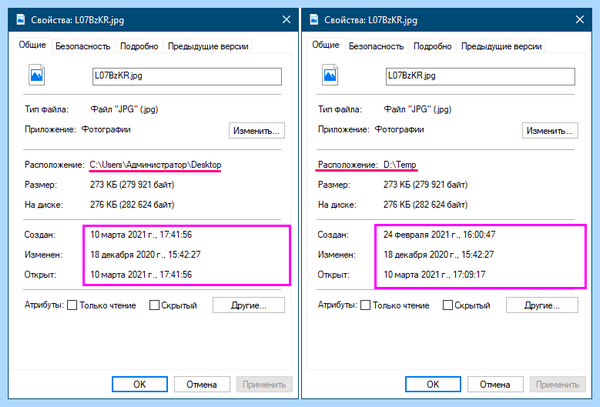Click Изменить button in left window
Viewport: 600px width, 407px height.
256,130
